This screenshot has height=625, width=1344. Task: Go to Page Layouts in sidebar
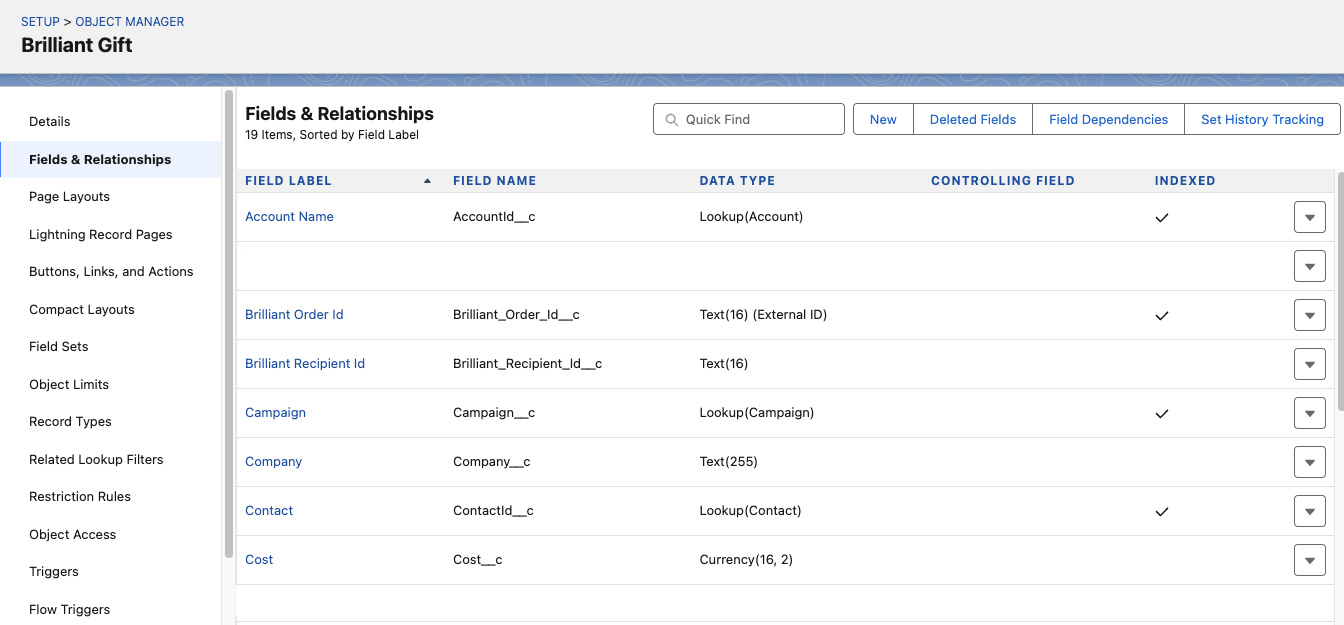[69, 197]
